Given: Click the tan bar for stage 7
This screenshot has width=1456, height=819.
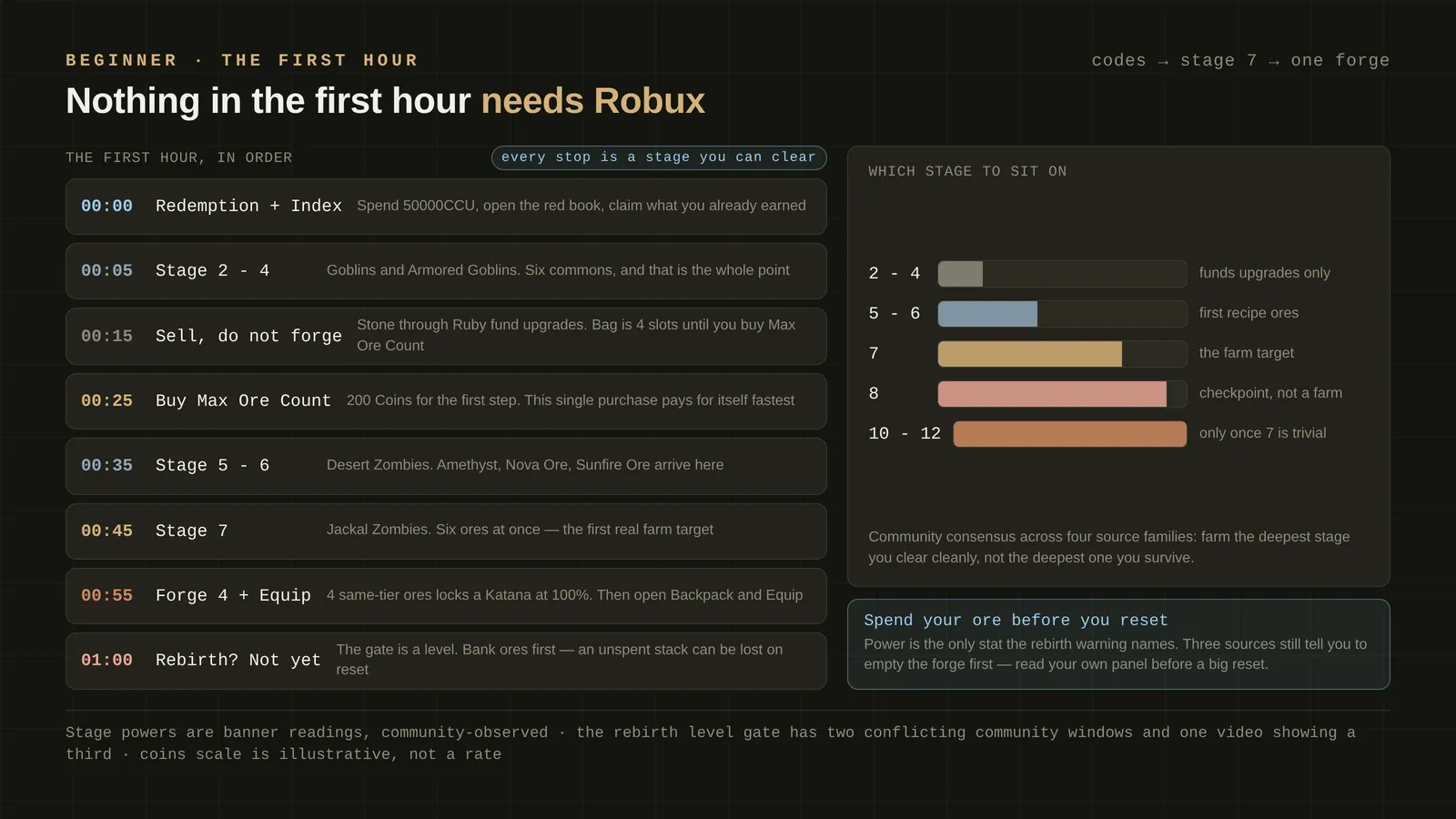Looking at the screenshot, I should click(x=1030, y=353).
